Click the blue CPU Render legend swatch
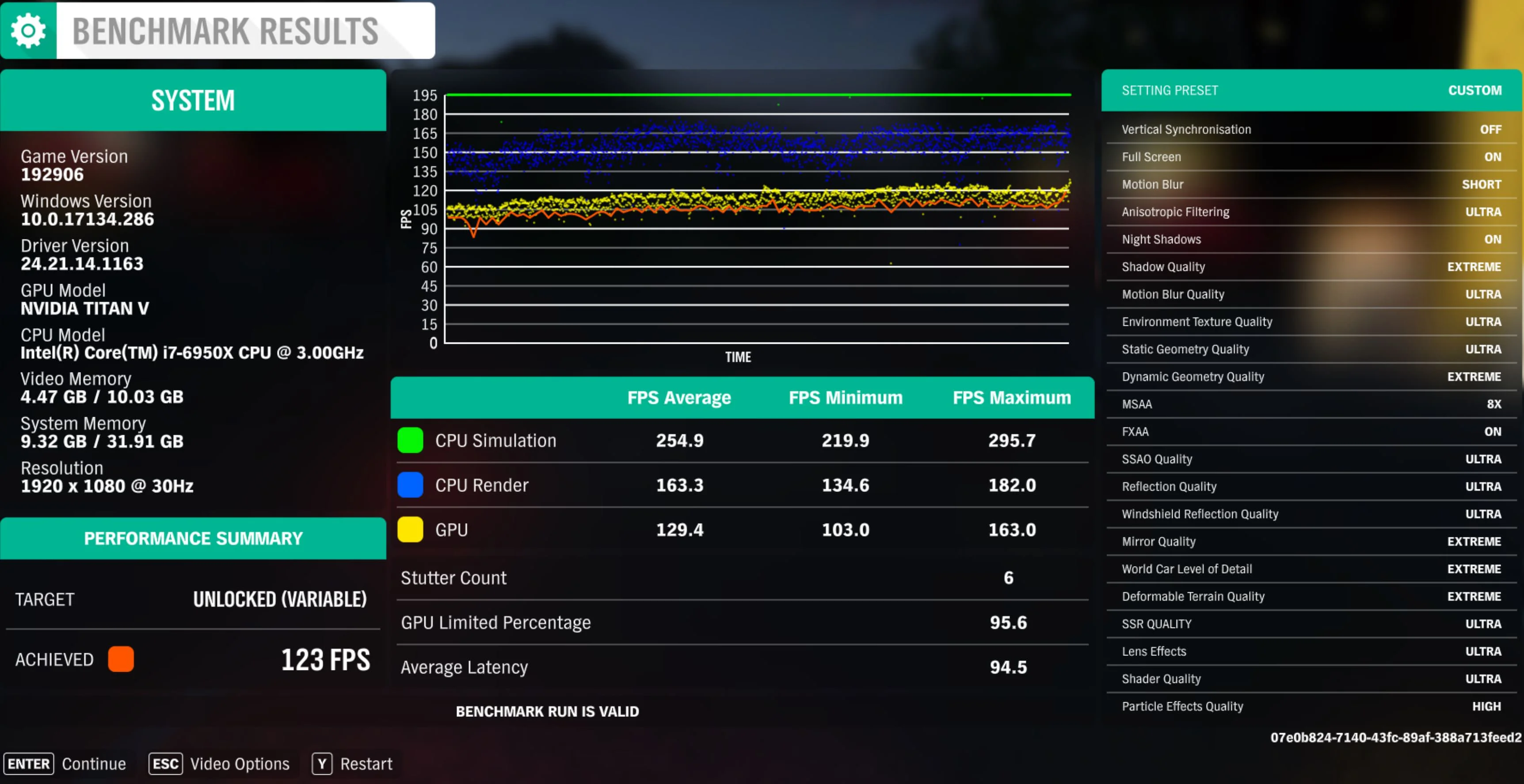The height and width of the screenshot is (784, 1524). [410, 485]
